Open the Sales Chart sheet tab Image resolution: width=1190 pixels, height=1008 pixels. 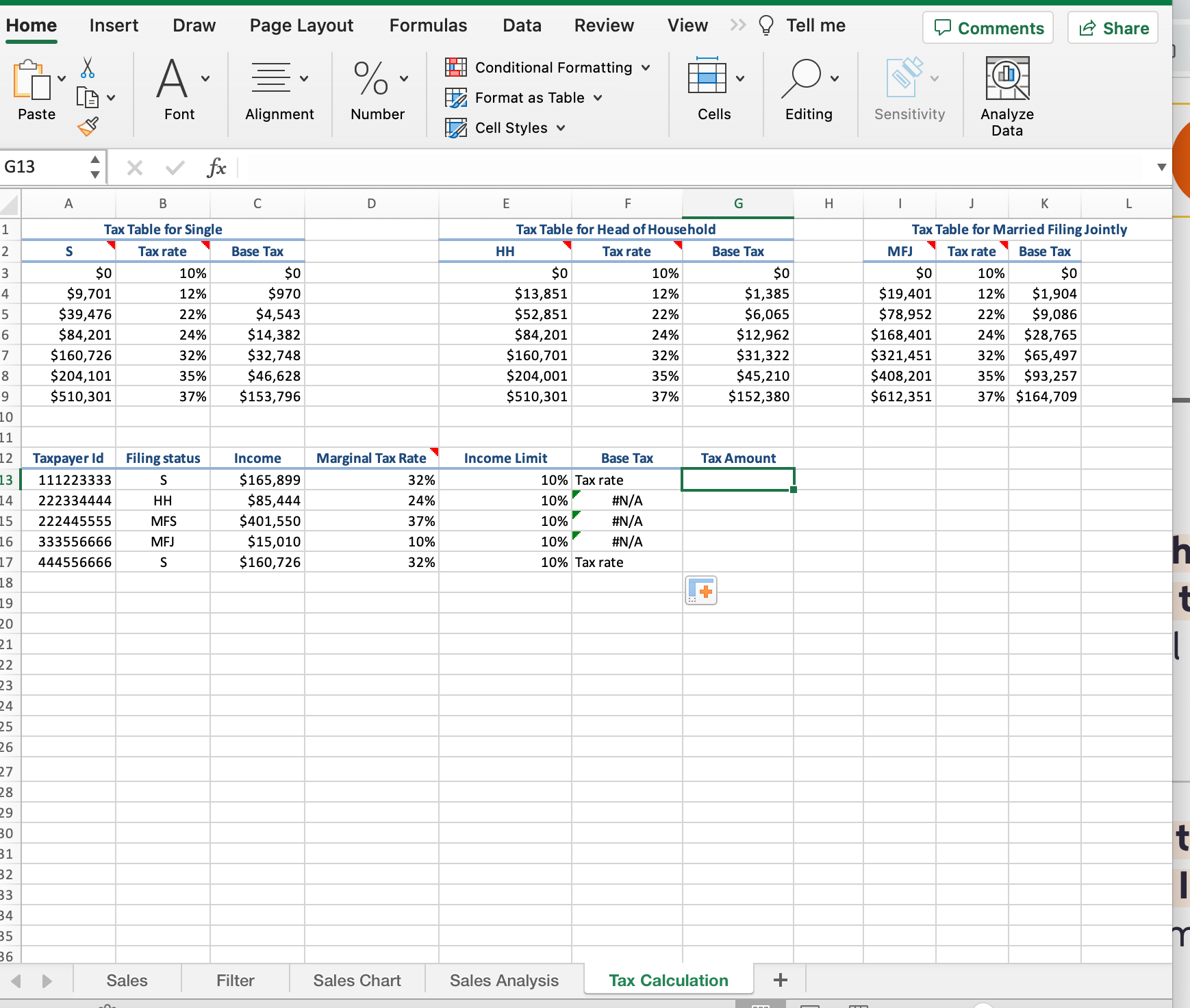tap(357, 980)
